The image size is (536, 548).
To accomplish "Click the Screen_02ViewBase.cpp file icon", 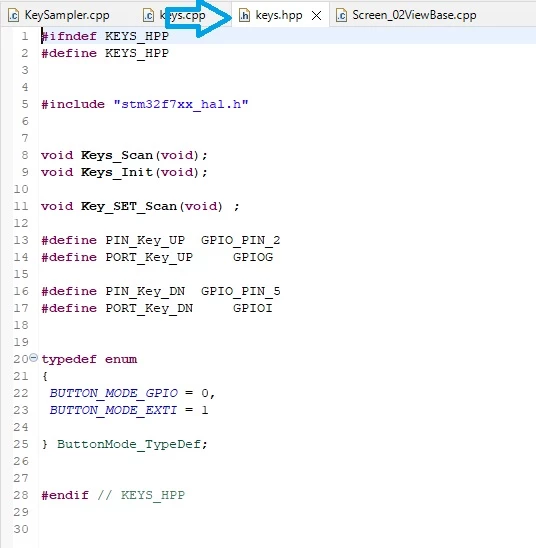I will coord(341,15).
